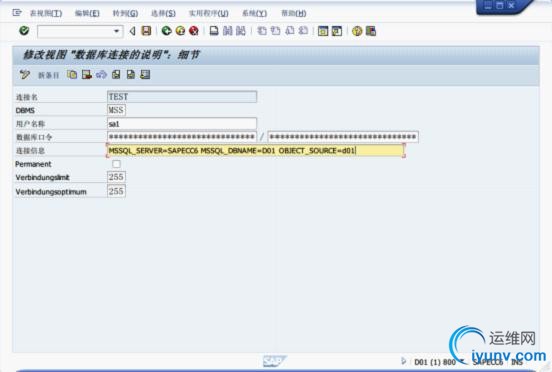
Task: Click the green Enter checkmark icon
Action: [24, 31]
